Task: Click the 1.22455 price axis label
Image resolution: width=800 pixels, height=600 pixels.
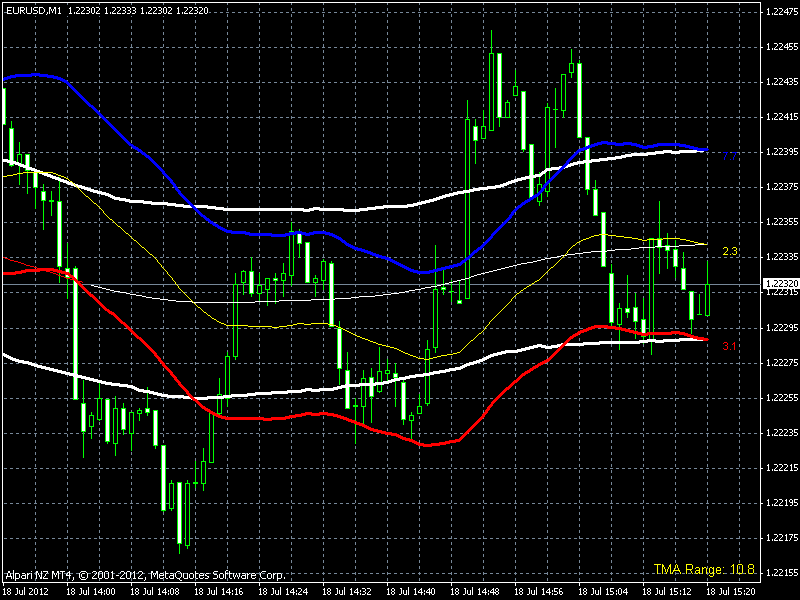Action: pos(782,47)
